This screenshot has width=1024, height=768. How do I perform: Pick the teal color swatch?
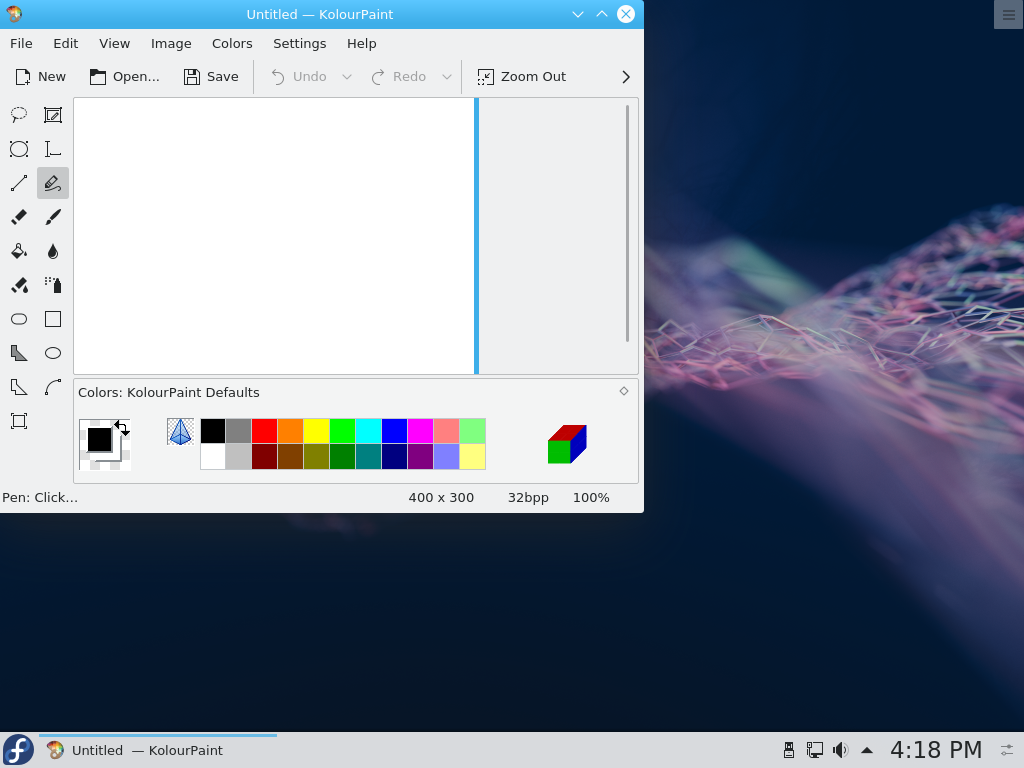pyautogui.click(x=368, y=456)
